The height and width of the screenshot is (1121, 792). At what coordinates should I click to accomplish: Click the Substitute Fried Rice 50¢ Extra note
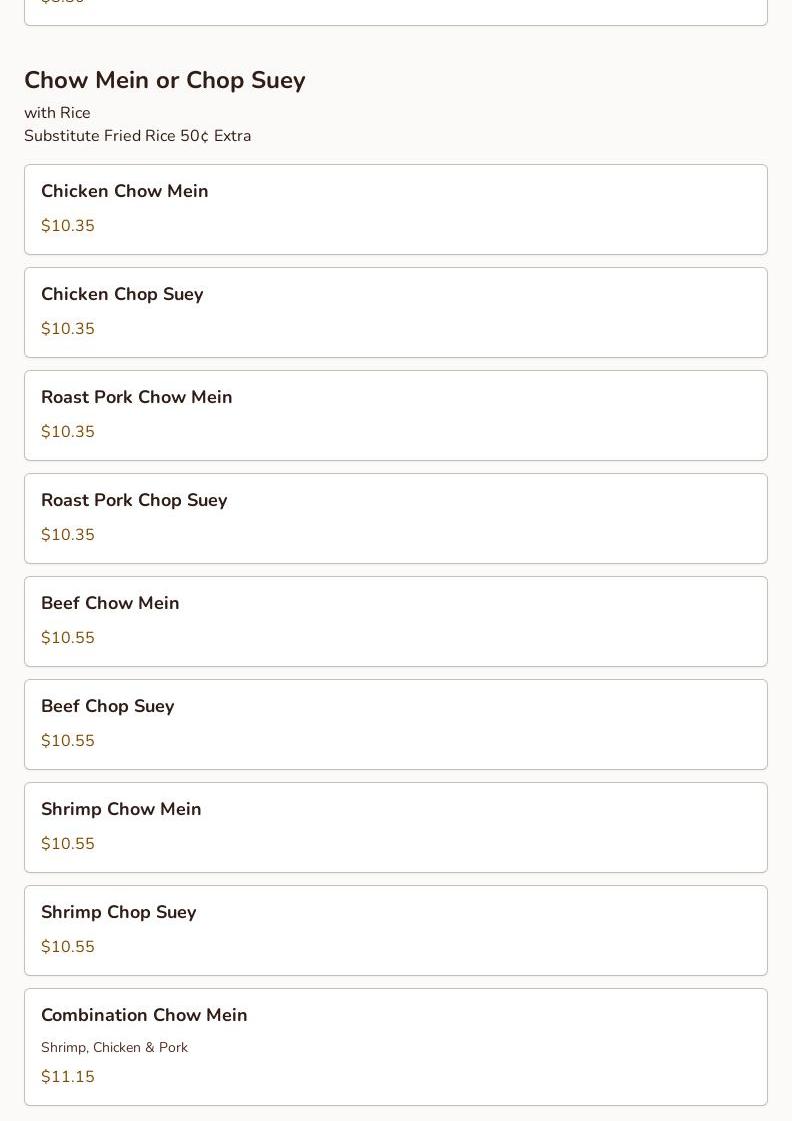click(x=138, y=136)
